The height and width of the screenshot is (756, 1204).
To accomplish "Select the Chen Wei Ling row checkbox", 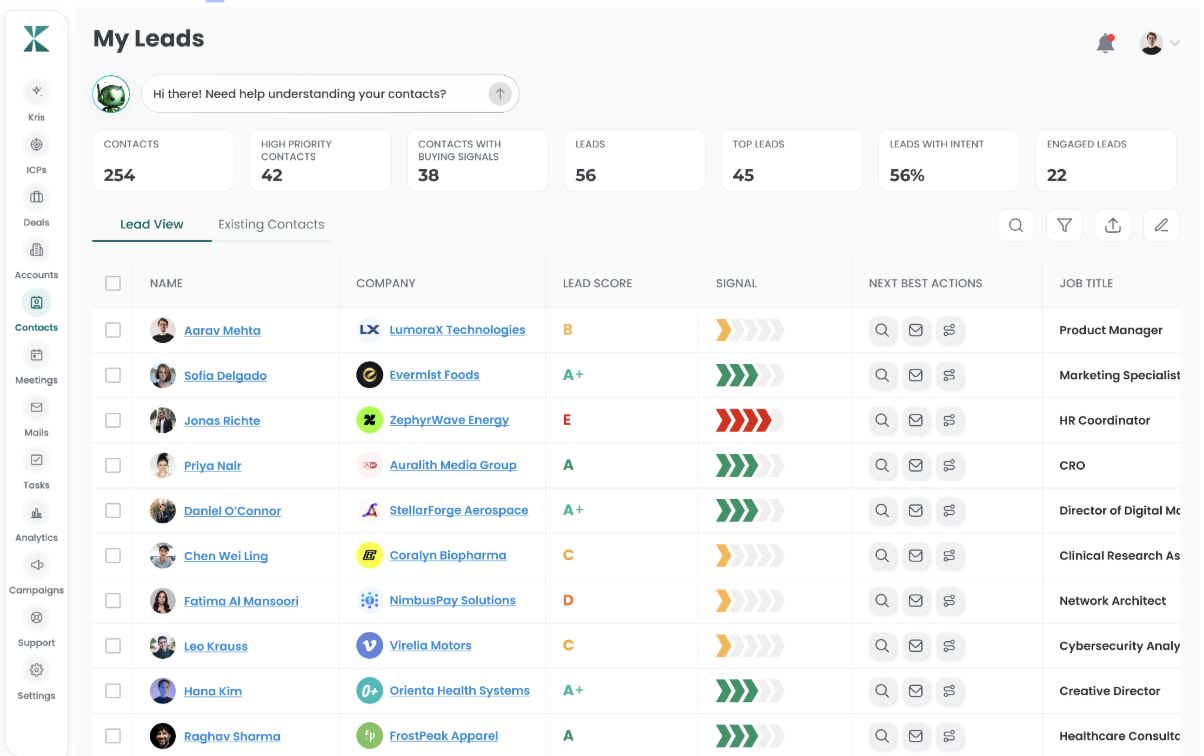I will (113, 555).
